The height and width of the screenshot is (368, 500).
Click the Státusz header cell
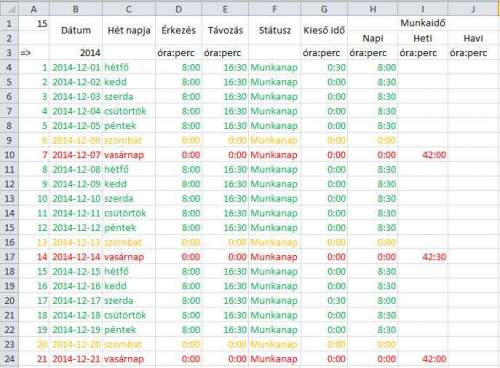click(x=275, y=30)
